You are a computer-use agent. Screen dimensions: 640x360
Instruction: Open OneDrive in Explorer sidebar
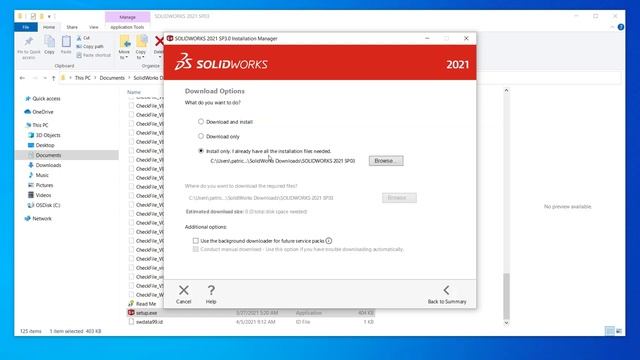(42, 112)
